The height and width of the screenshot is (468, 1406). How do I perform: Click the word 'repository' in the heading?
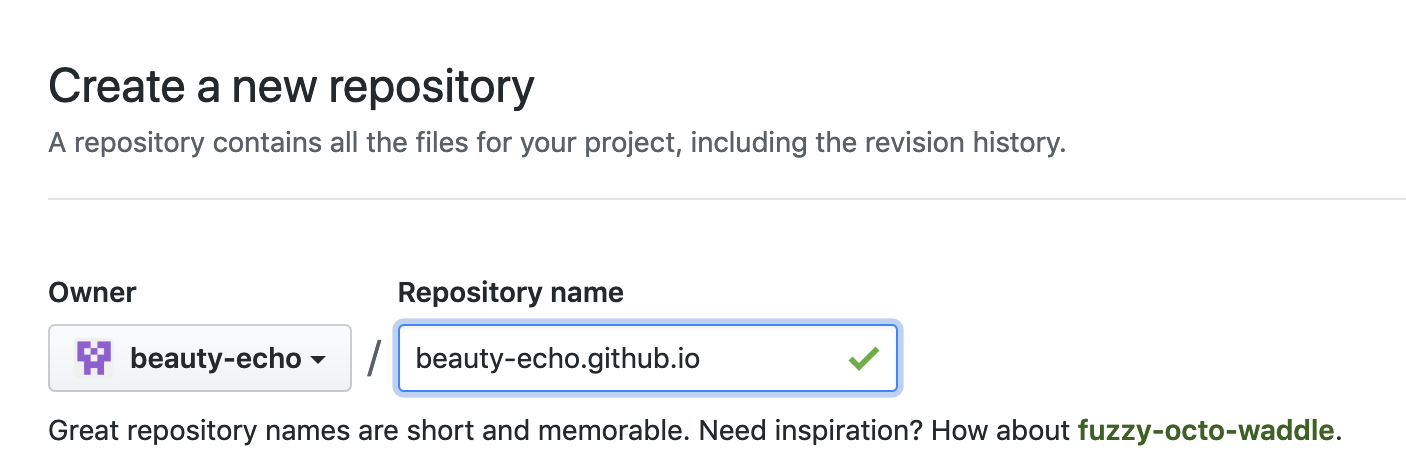[x=433, y=88]
